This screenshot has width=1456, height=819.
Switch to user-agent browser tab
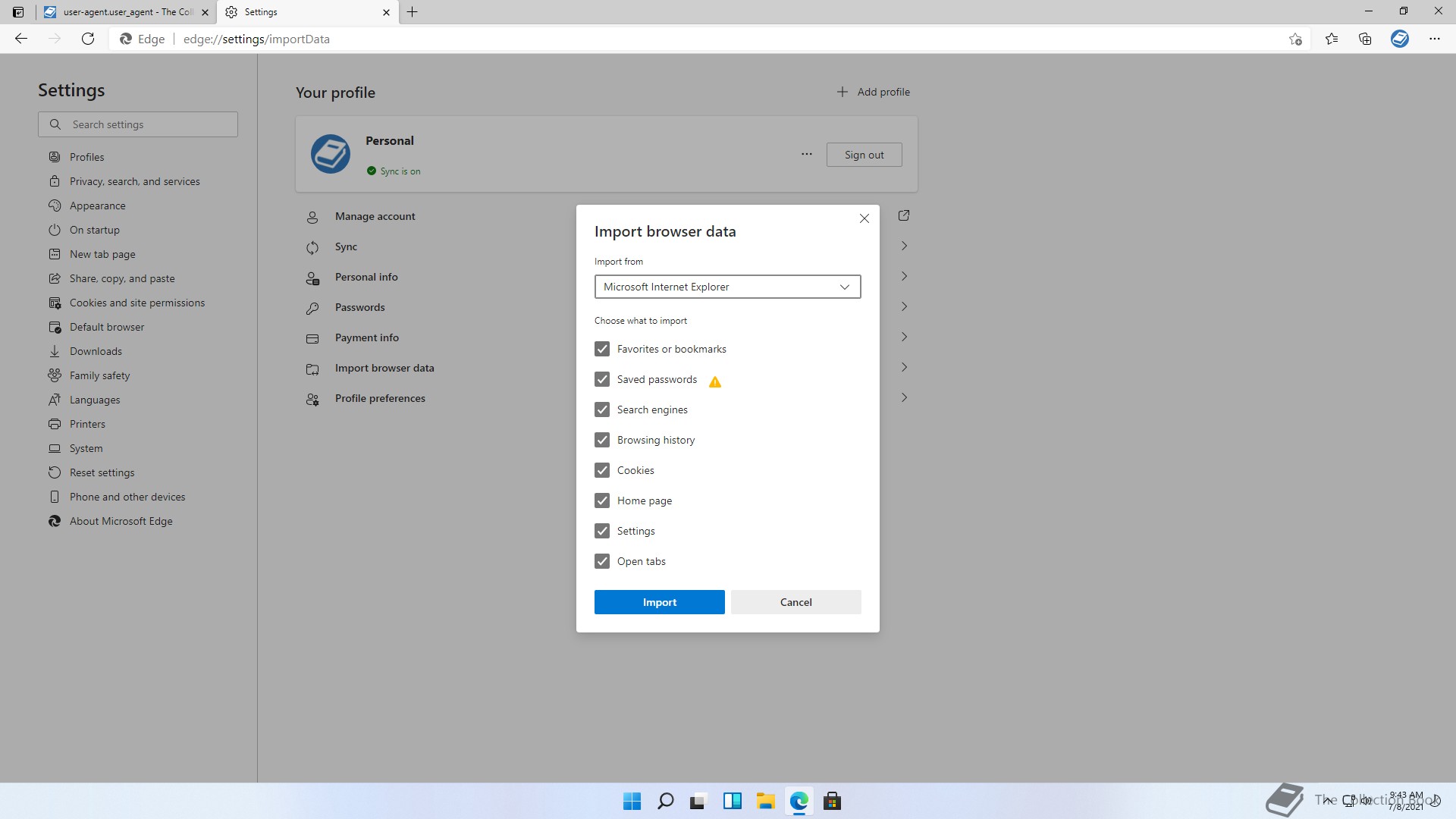tap(126, 12)
